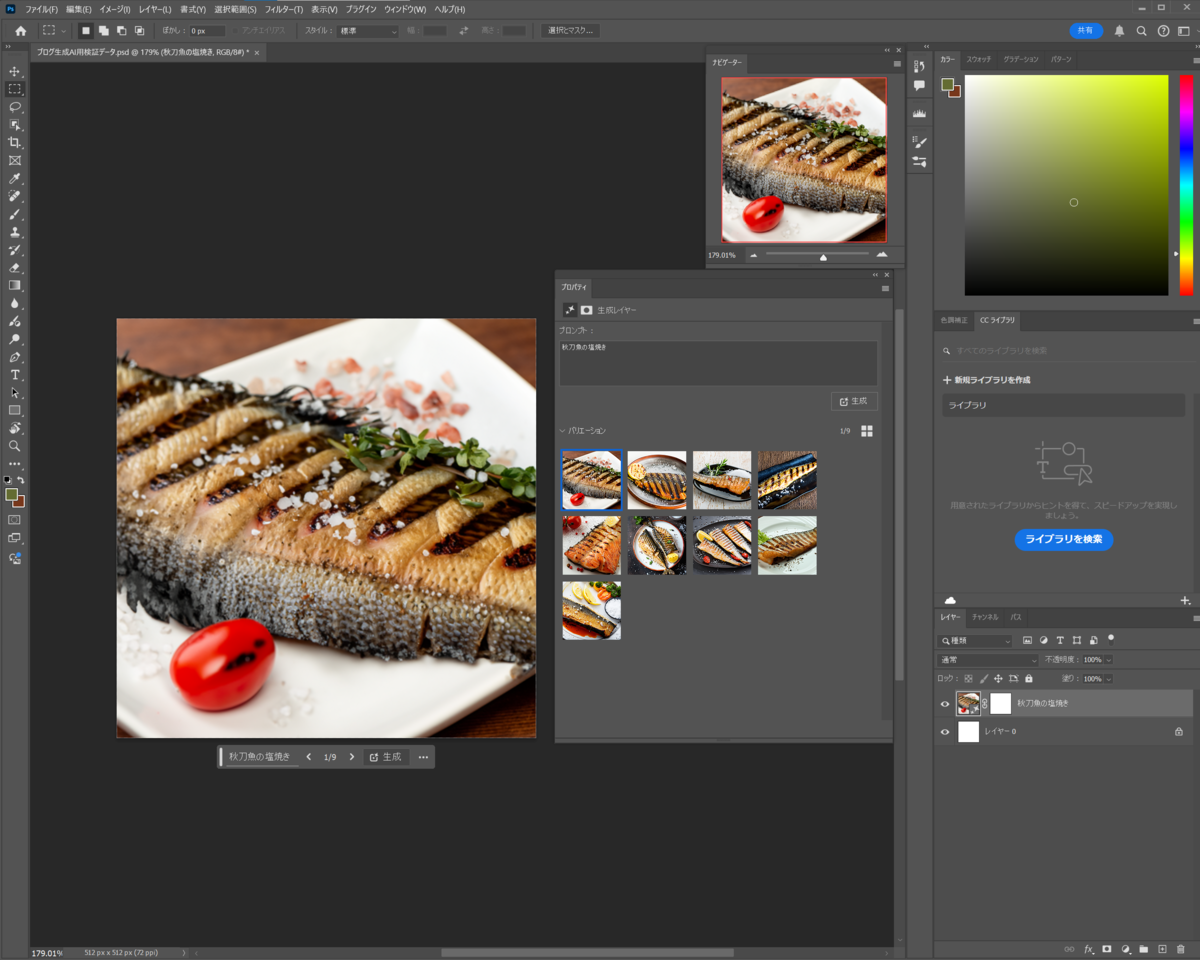The image size is (1200, 960).
Task: Select the Path Selection tool
Action: (15, 393)
